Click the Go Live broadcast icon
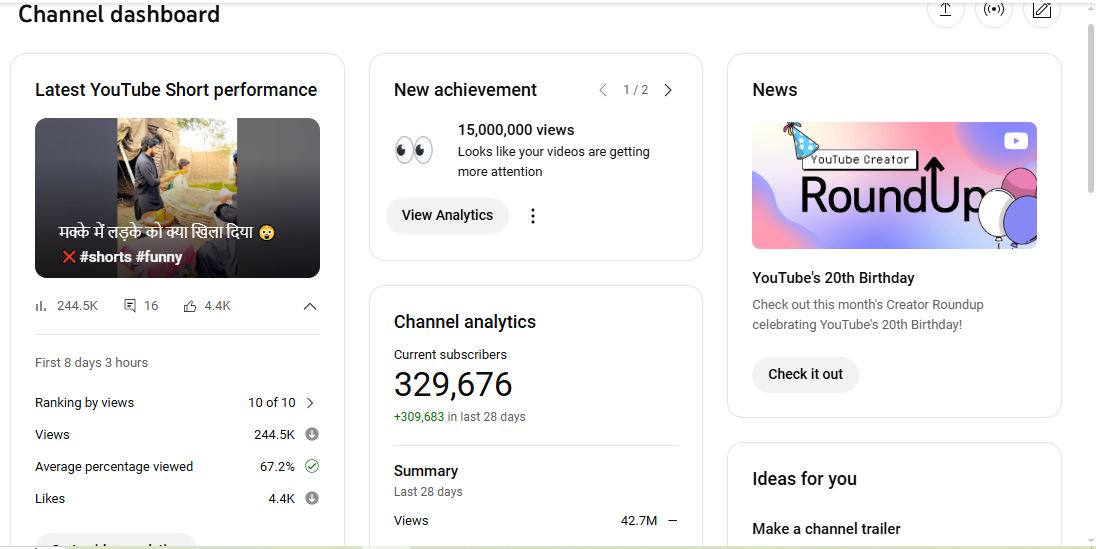1096x549 pixels. click(993, 10)
